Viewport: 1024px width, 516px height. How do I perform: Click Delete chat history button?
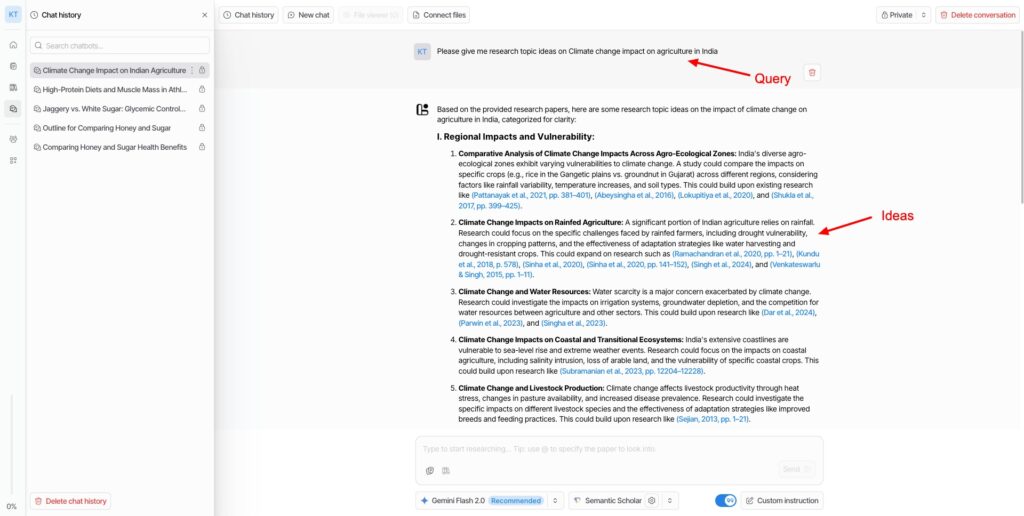(x=71, y=501)
